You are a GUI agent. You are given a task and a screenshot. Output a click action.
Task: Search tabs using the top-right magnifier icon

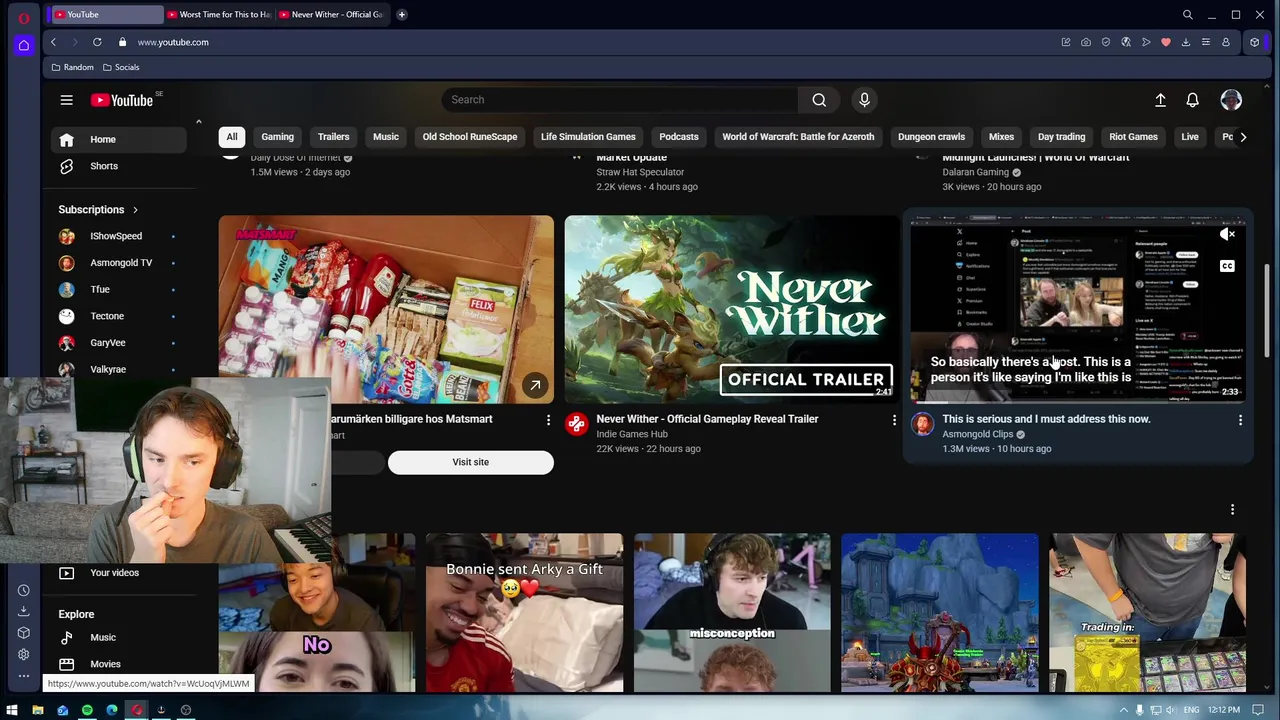click(1187, 15)
